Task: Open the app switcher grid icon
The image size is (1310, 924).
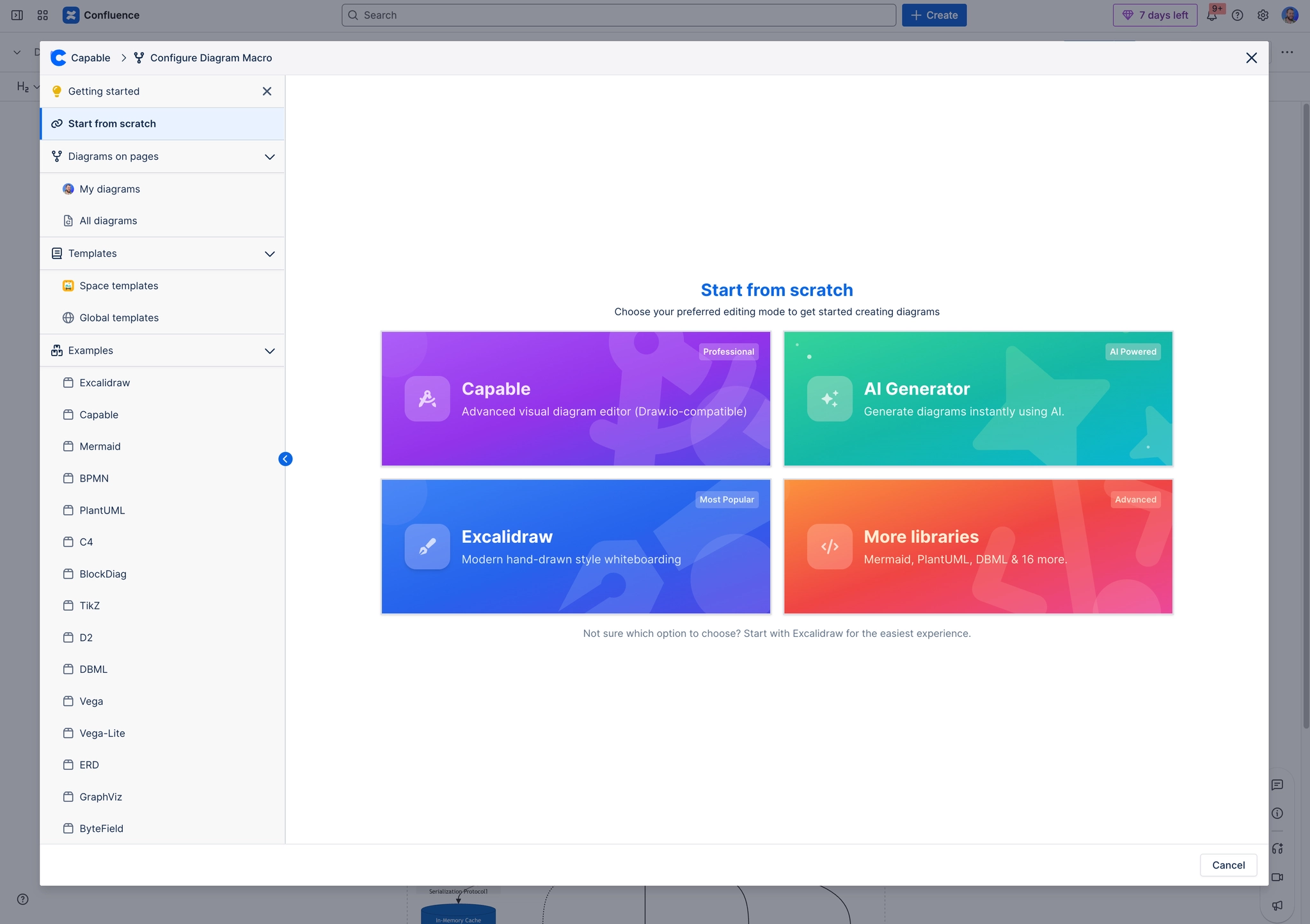Action: (x=43, y=15)
